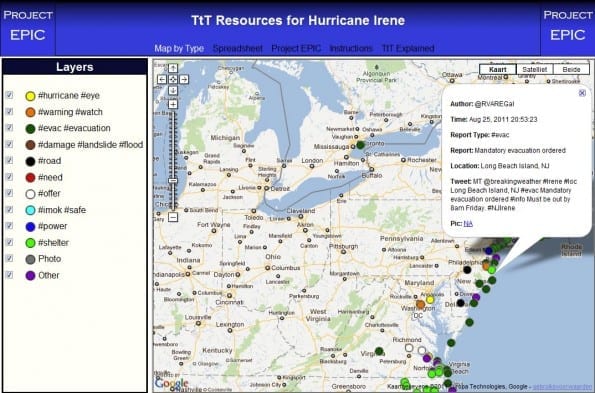
Task: Switch map to Satelliet view
Action: coord(535,69)
